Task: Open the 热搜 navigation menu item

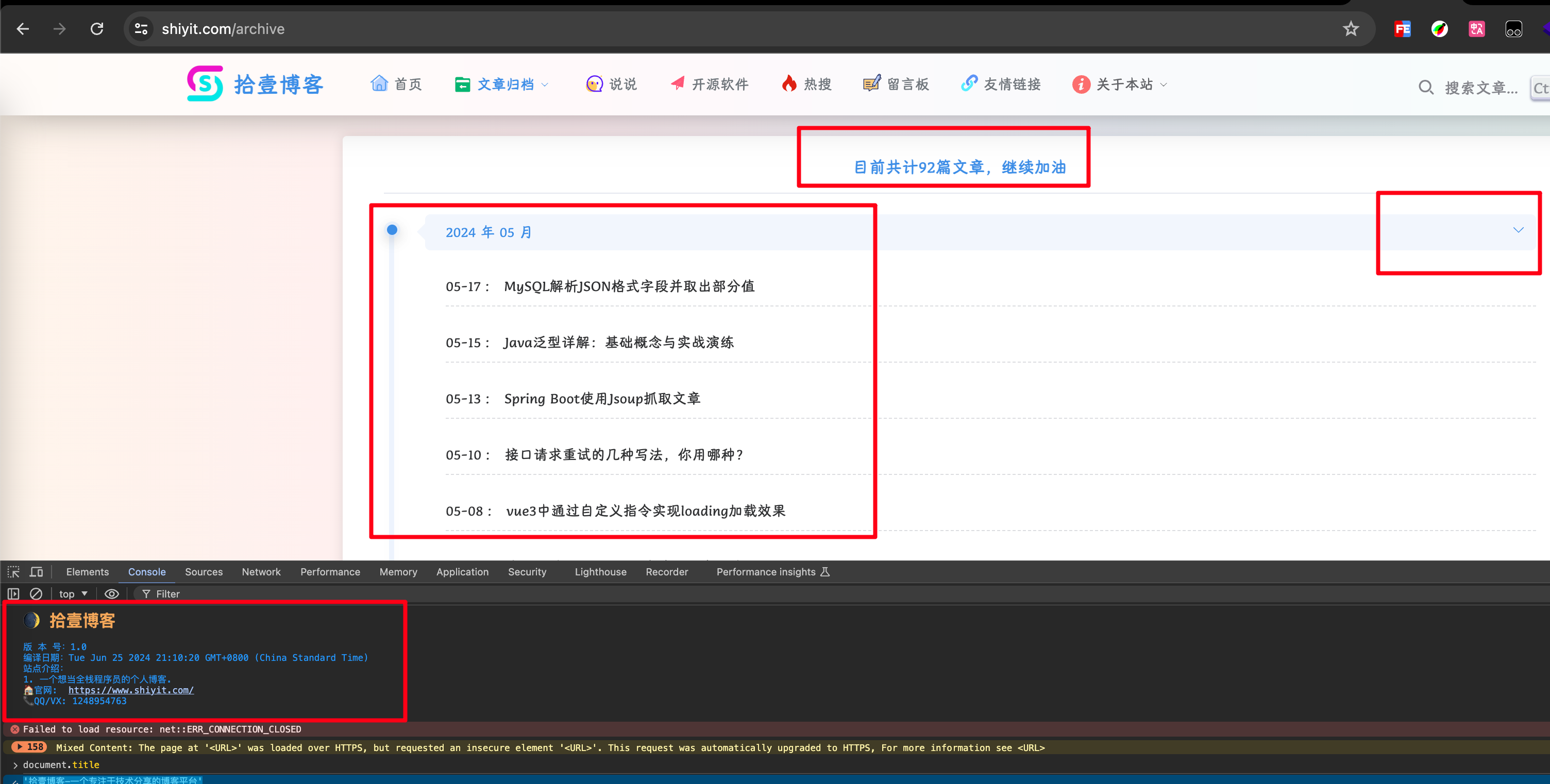Action: pos(806,83)
